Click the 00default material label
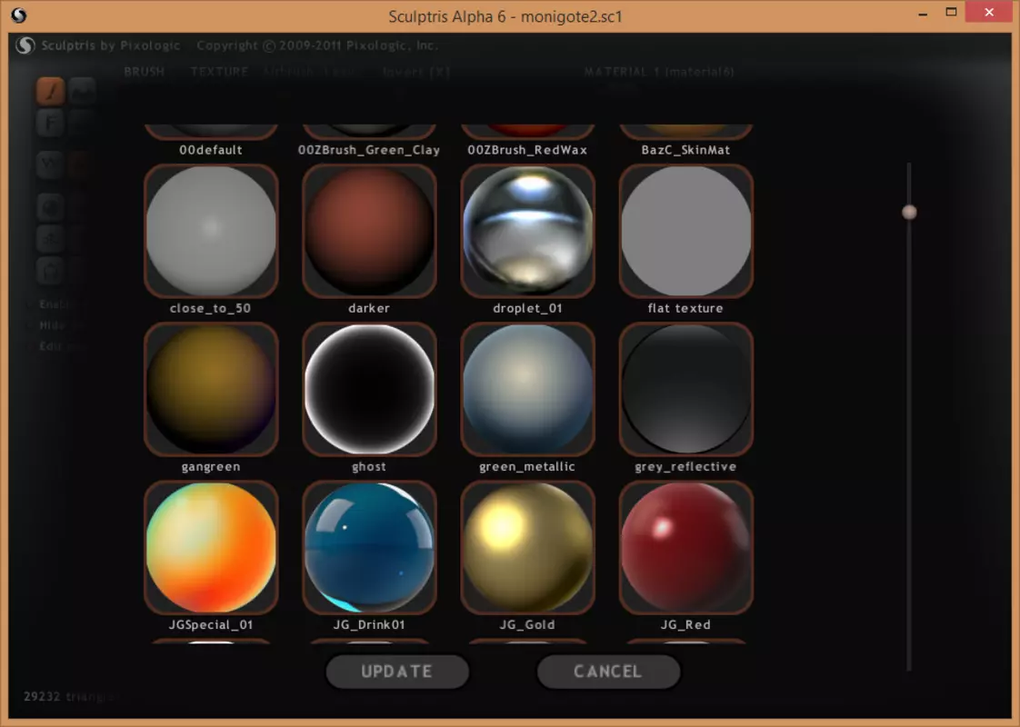1020x727 pixels. click(x=211, y=150)
